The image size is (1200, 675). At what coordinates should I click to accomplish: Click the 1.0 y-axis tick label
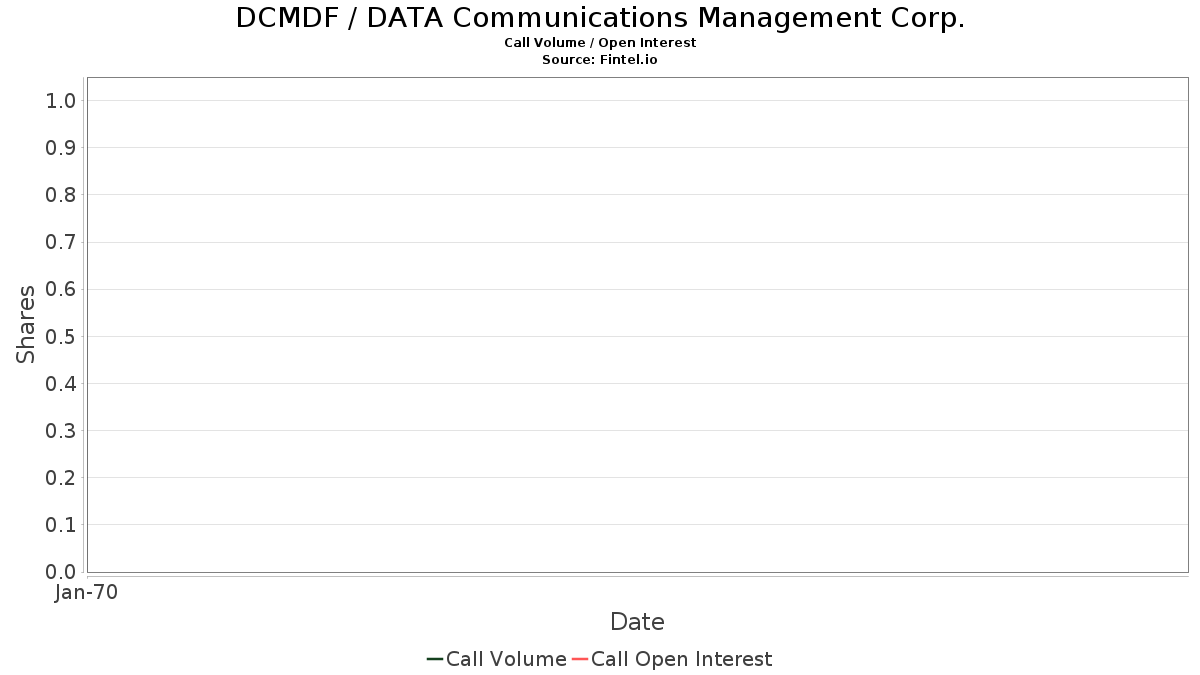tap(61, 101)
